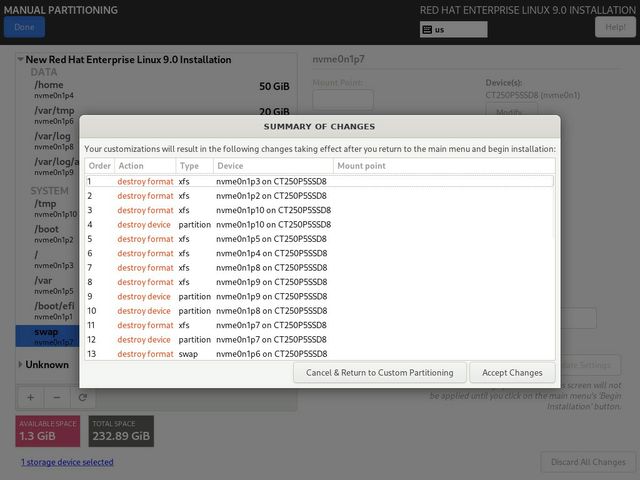Click the reload storage configuration icon
Viewport: 640px width, 480px height.
pyautogui.click(x=82, y=397)
